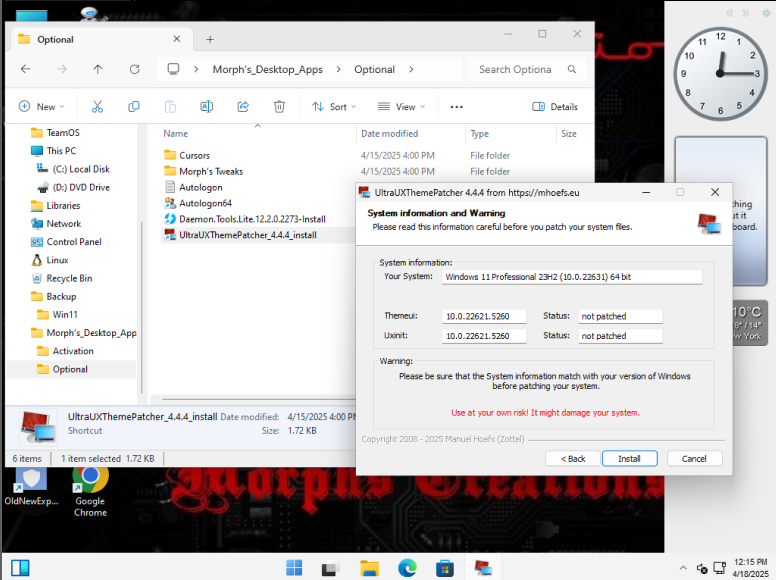Open File Explorer from the taskbar
Image resolution: width=776 pixels, height=580 pixels.
369,568
